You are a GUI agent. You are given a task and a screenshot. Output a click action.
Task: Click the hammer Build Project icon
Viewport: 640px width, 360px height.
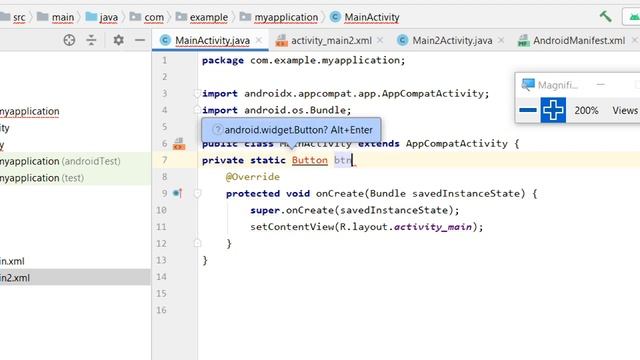605,17
